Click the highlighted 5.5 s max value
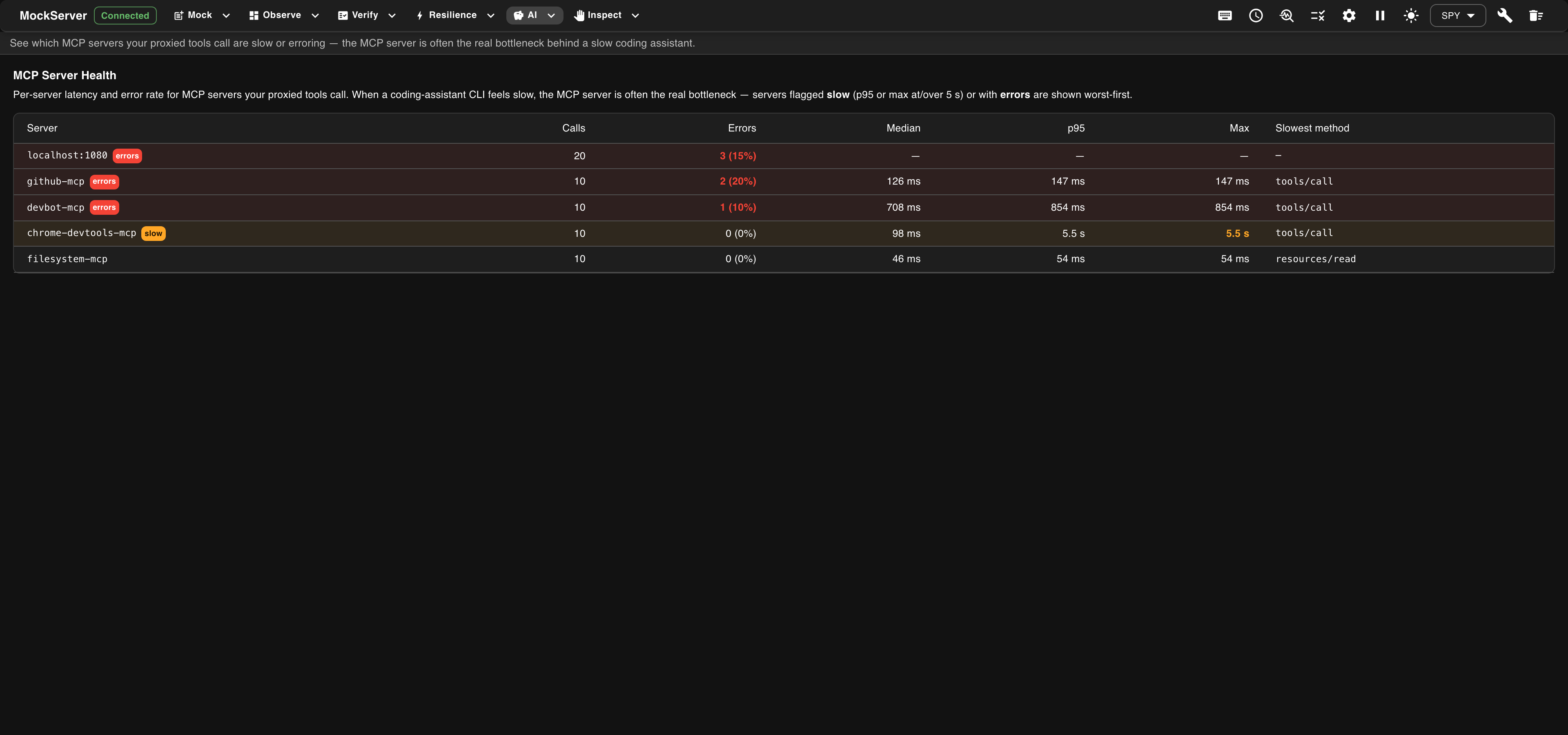The width and height of the screenshot is (1568, 735). [1238, 234]
